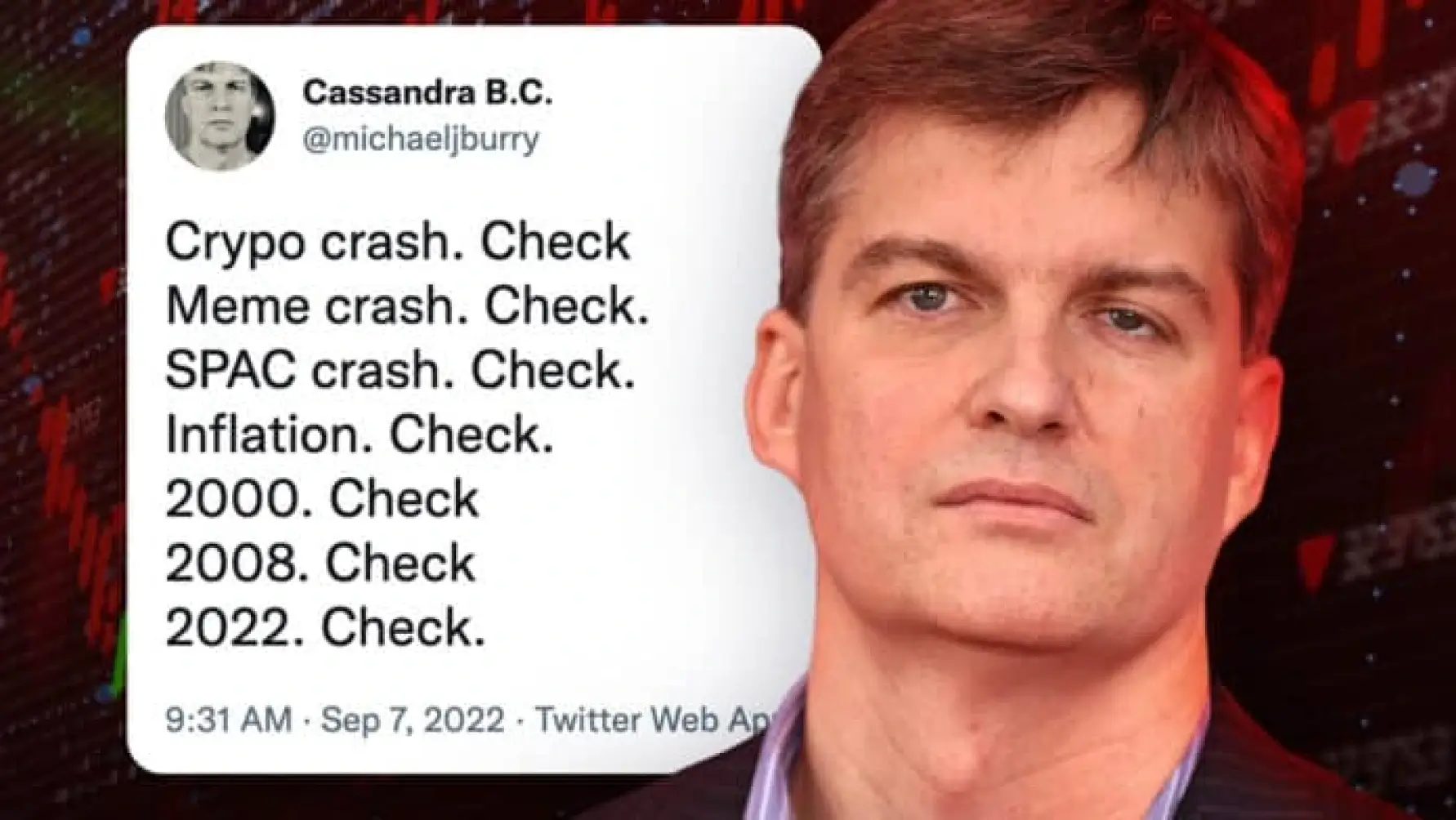1456x820 pixels.
Task: Click the 9:31 AM timestamp
Action: pyautogui.click(x=229, y=720)
